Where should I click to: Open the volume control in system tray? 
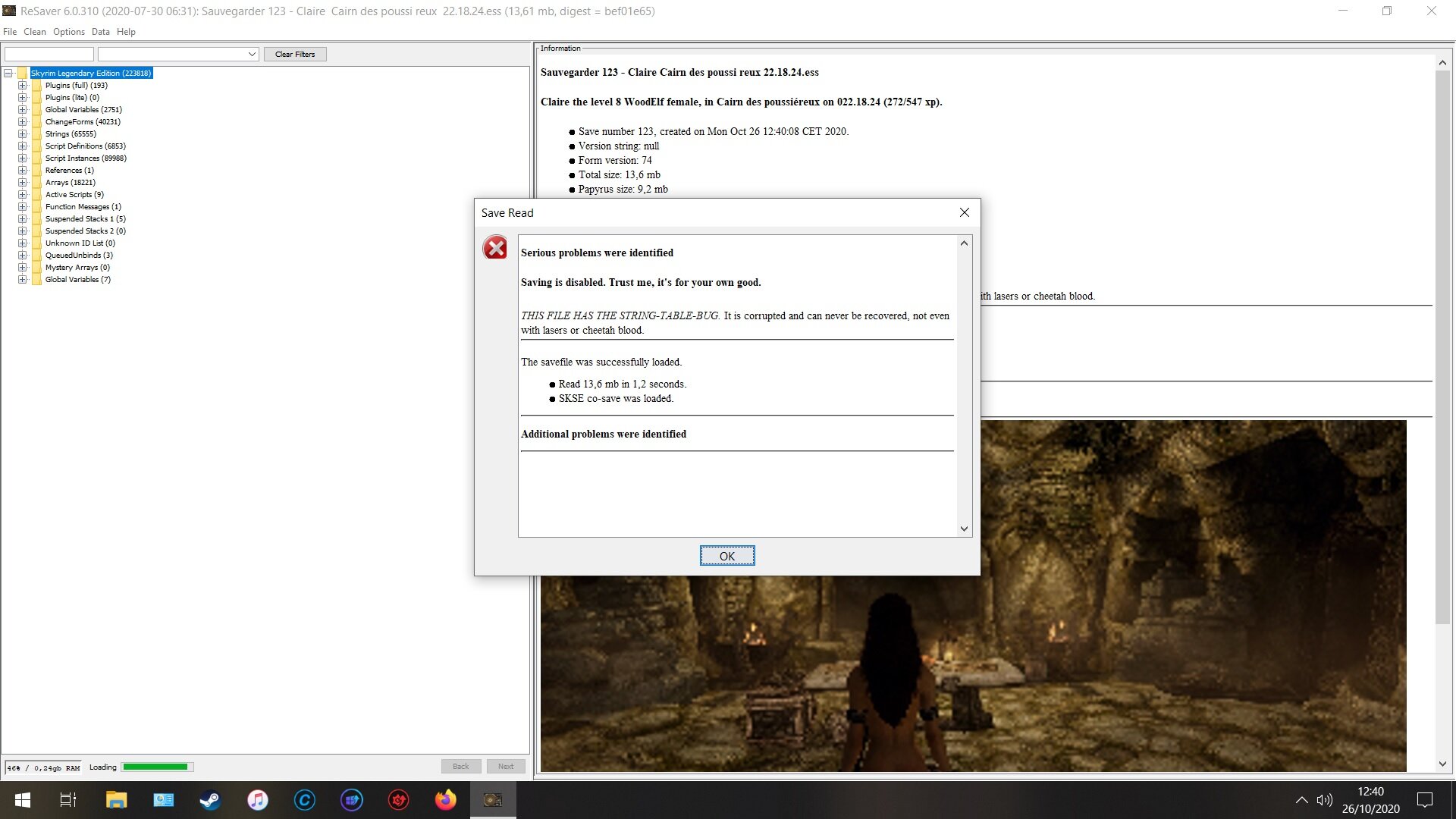coord(1325,800)
